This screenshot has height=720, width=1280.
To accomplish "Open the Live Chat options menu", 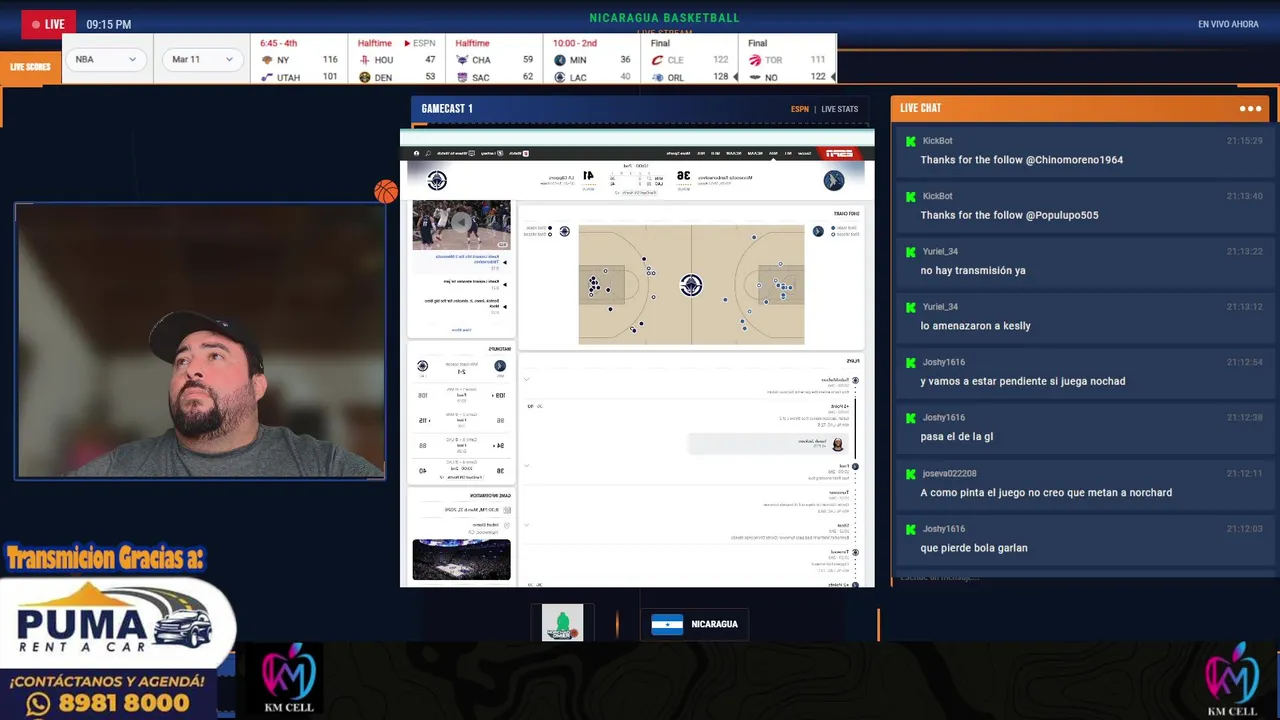I will point(1250,108).
